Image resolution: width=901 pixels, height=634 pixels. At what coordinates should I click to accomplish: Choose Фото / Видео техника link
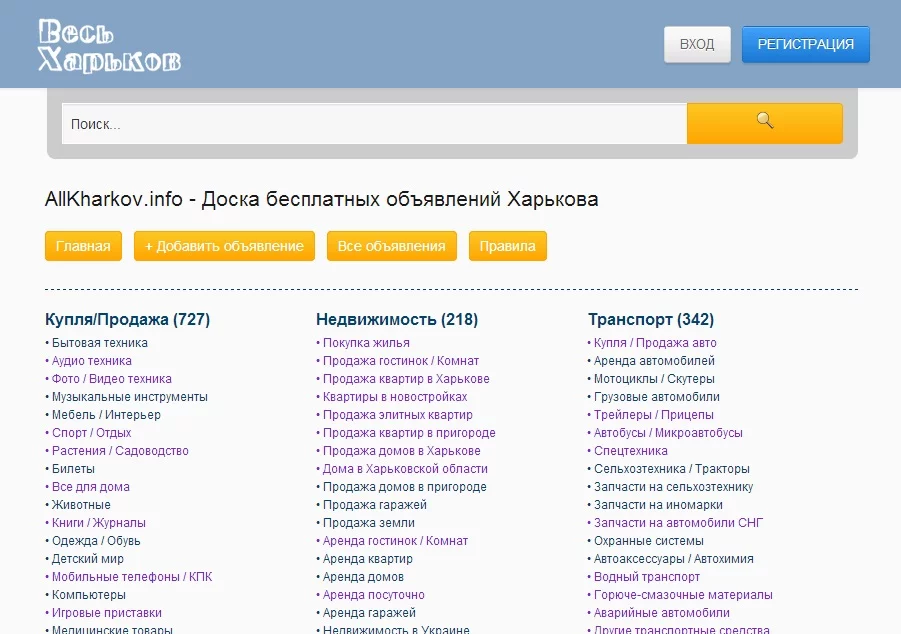pyautogui.click(x=111, y=379)
